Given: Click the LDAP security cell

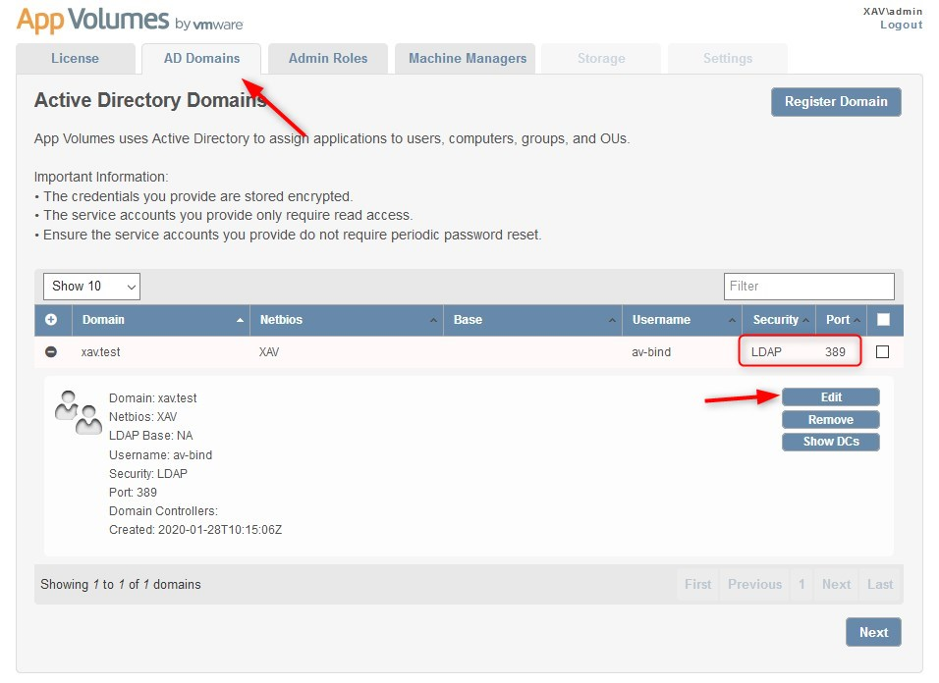Looking at the screenshot, I should (x=766, y=352).
